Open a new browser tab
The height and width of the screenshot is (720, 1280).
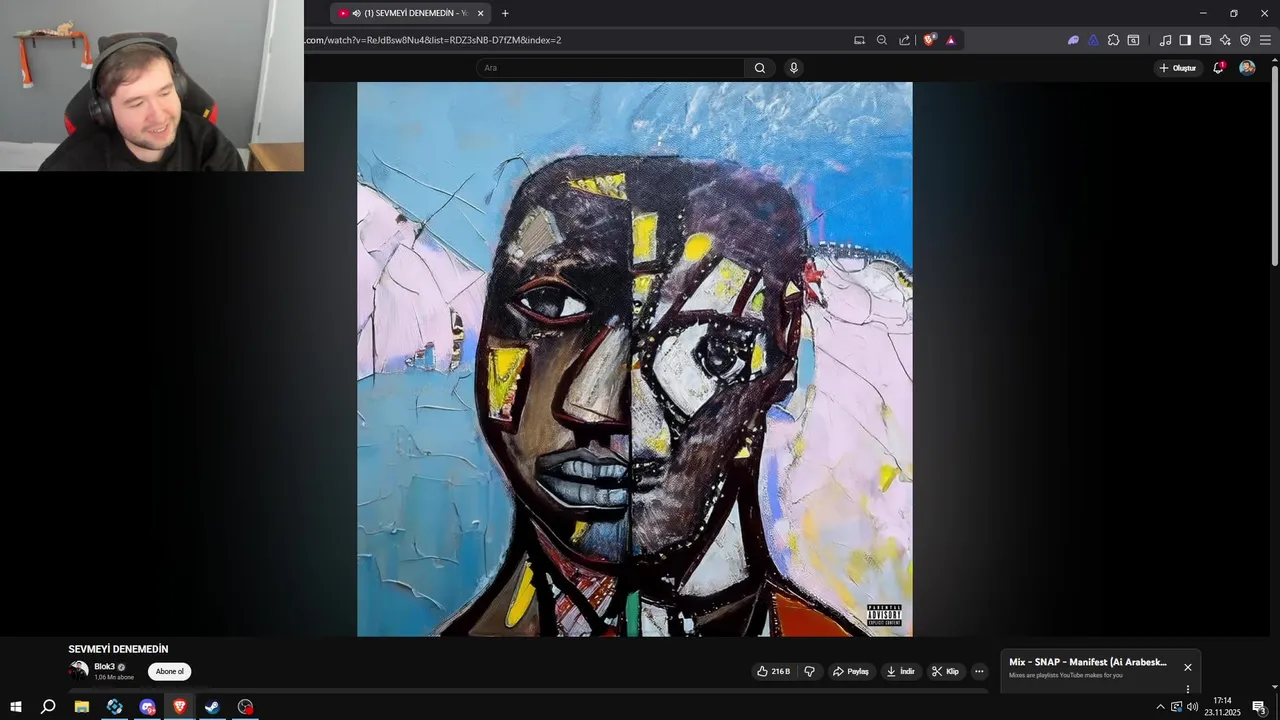click(505, 13)
